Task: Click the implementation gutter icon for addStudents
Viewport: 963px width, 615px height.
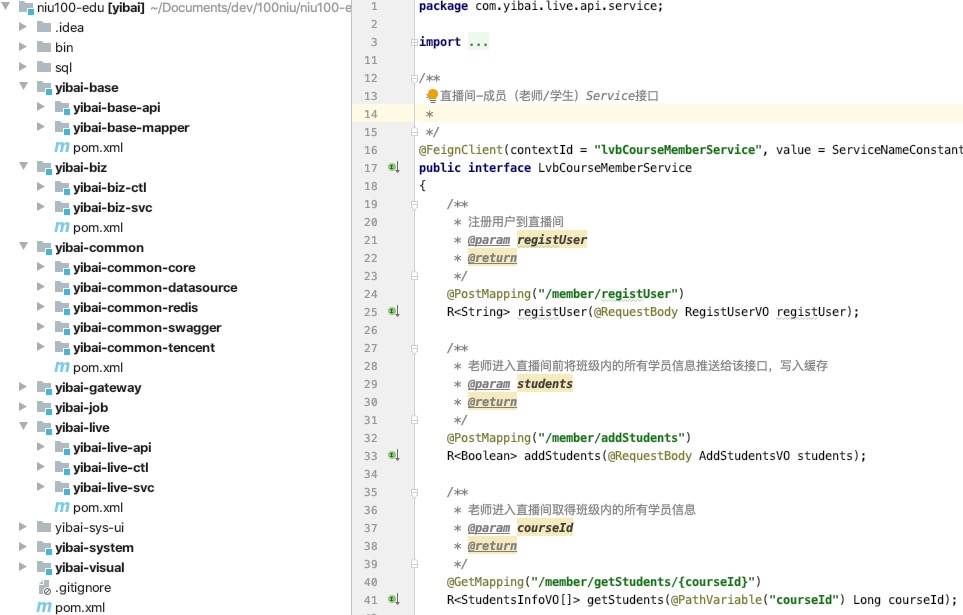Action: pyautogui.click(x=394, y=456)
